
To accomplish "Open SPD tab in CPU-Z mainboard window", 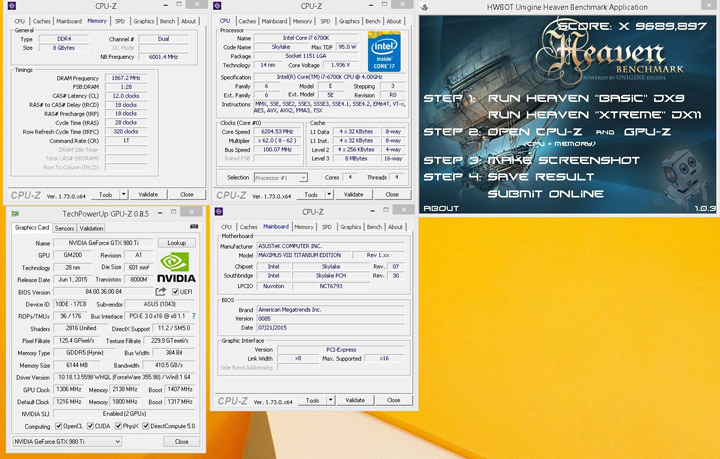I will (327, 227).
